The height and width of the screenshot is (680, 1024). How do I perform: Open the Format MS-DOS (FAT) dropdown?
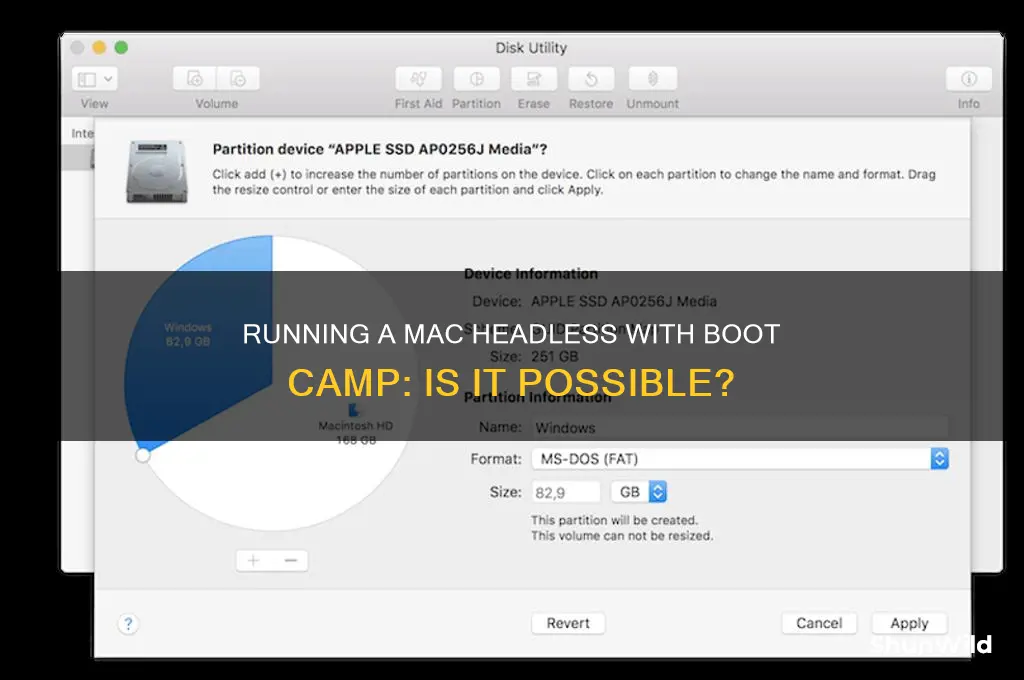(740, 459)
